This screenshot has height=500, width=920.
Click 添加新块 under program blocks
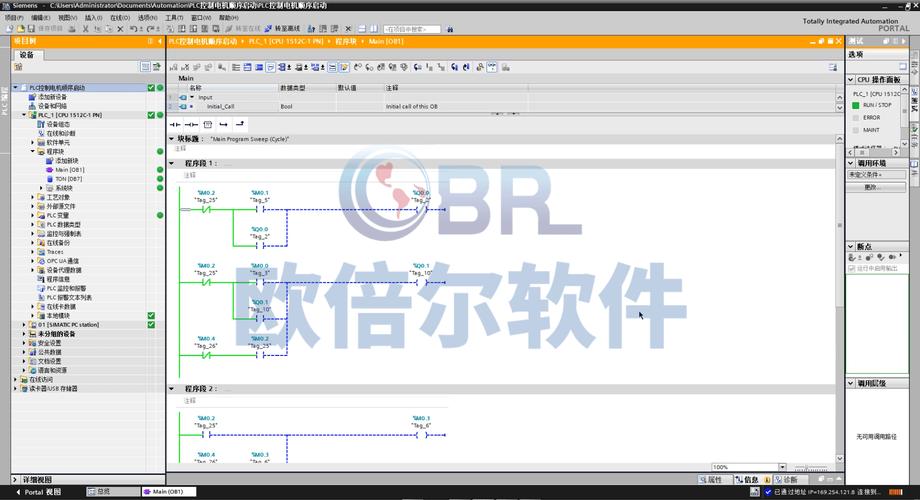pyautogui.click(x=66, y=160)
